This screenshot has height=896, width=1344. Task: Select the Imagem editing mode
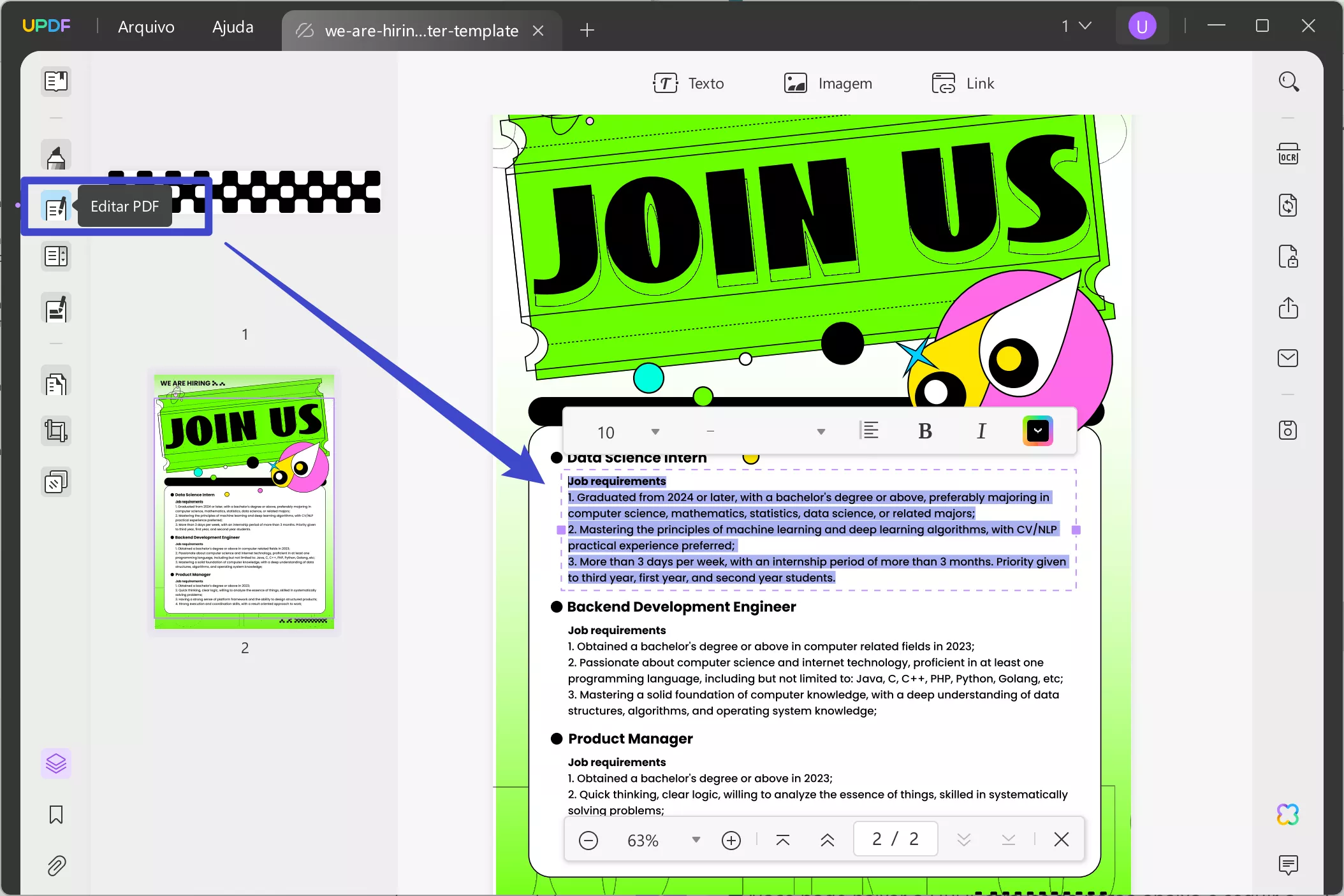828,83
